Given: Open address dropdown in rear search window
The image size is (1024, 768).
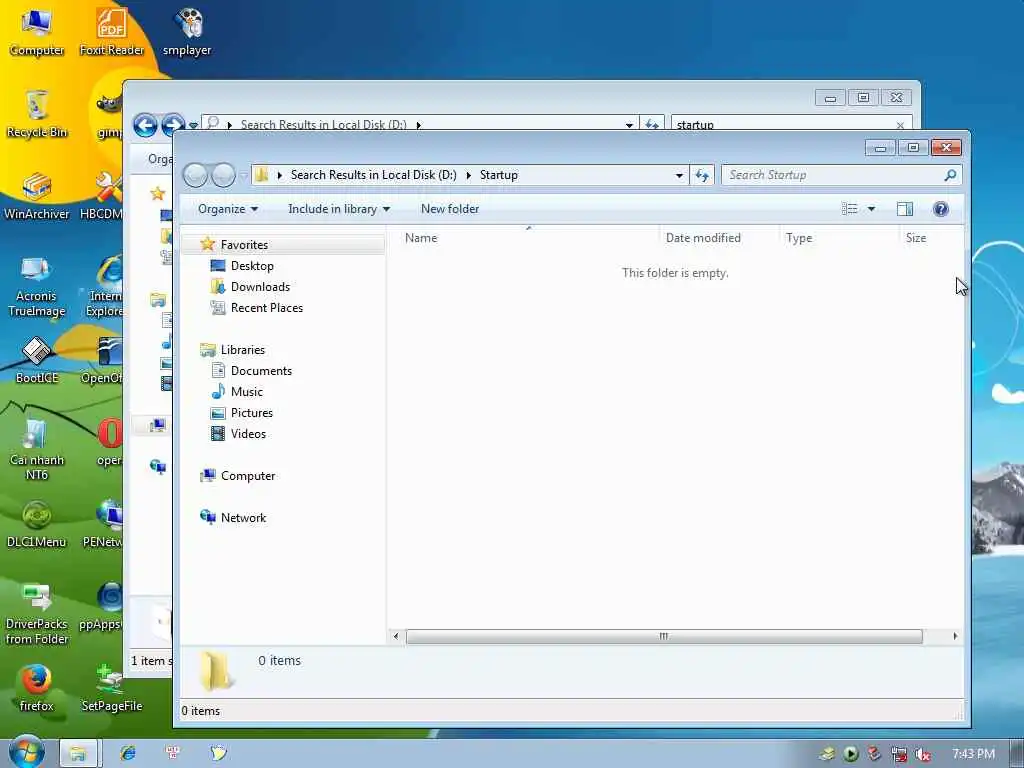Looking at the screenshot, I should point(629,125).
